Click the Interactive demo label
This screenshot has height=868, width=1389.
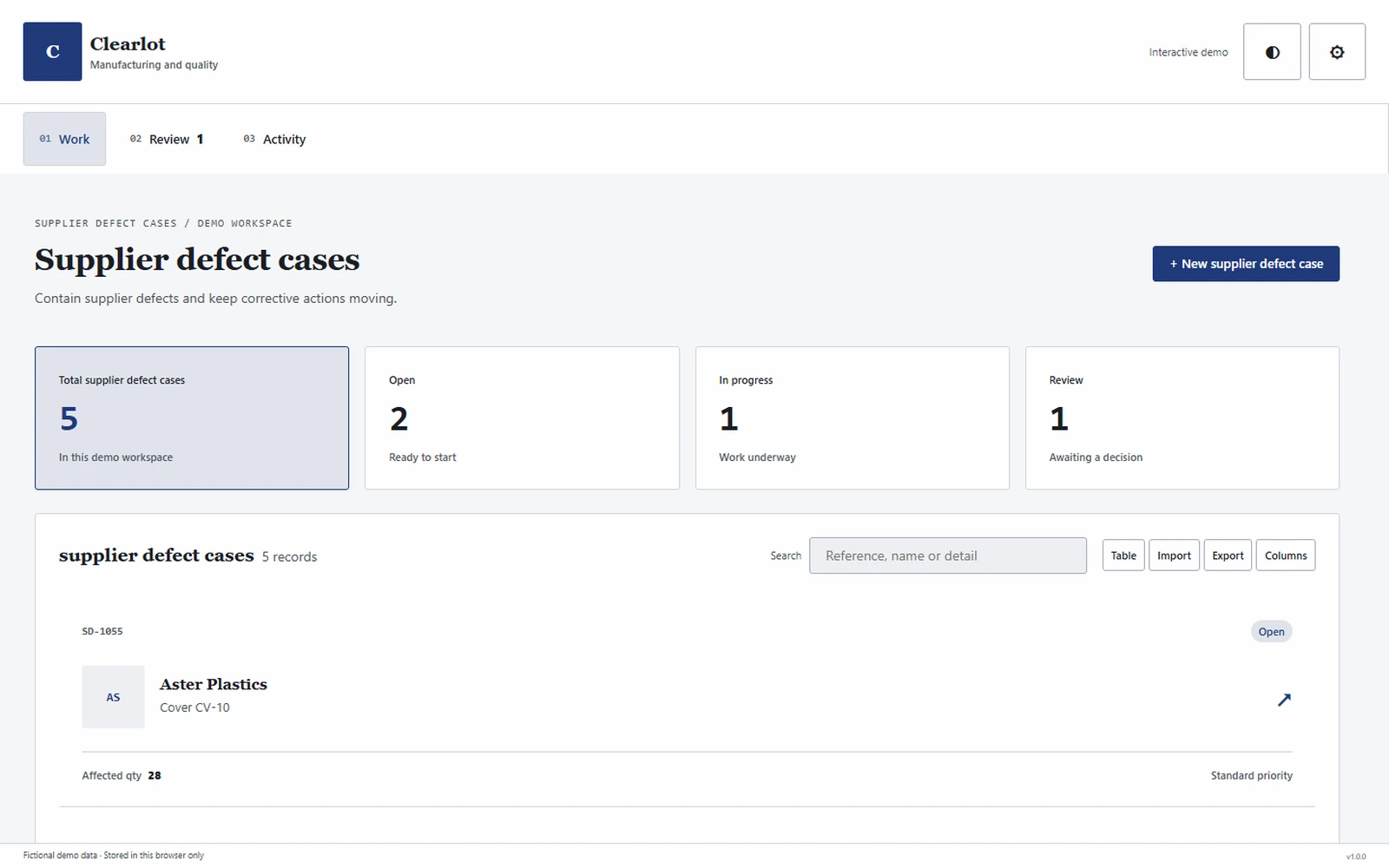click(x=1188, y=52)
